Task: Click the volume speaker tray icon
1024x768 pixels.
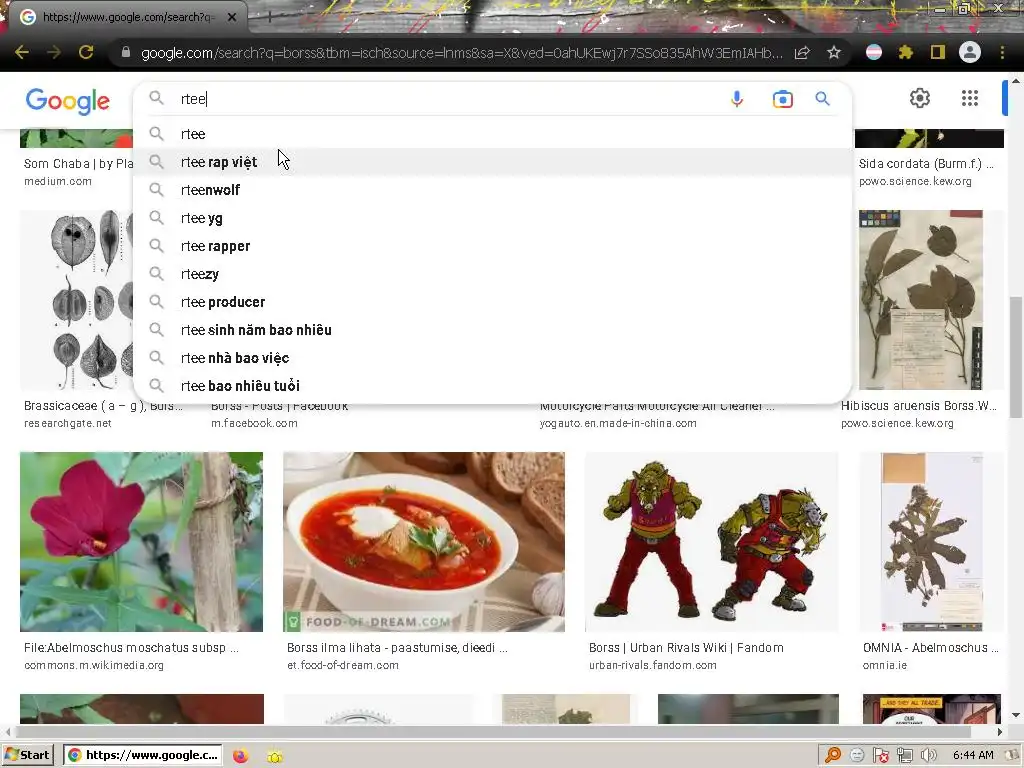Action: 928,756
